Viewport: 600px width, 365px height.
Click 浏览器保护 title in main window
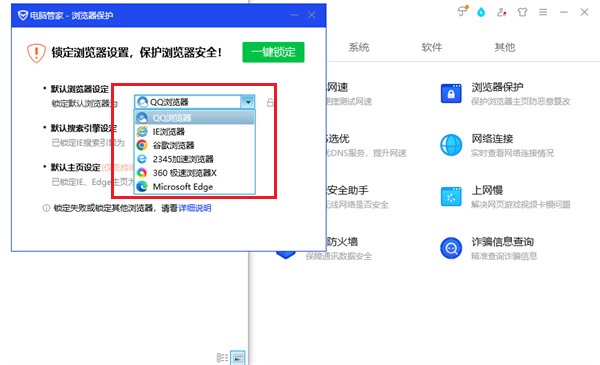click(x=497, y=87)
